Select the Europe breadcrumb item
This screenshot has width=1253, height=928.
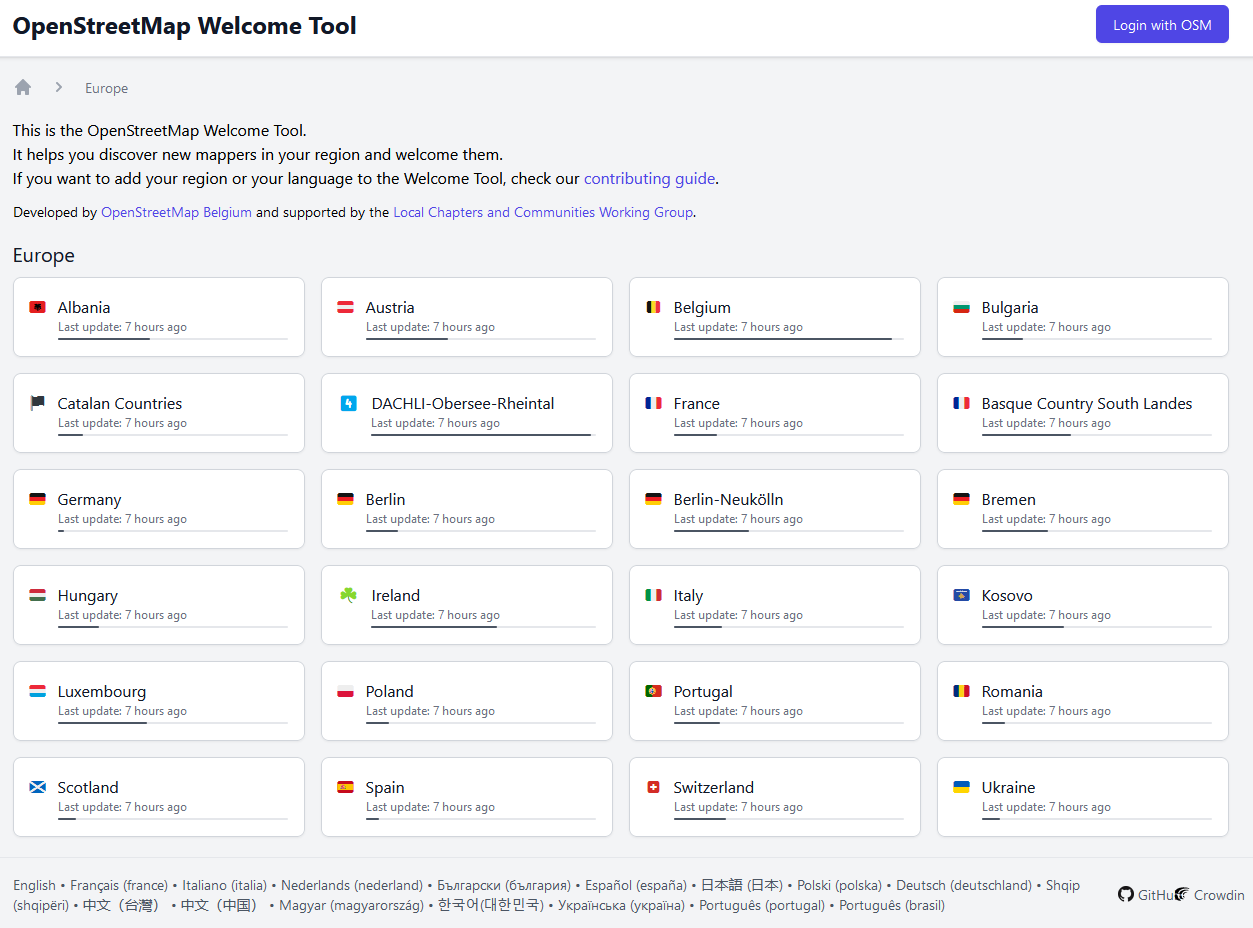[106, 88]
